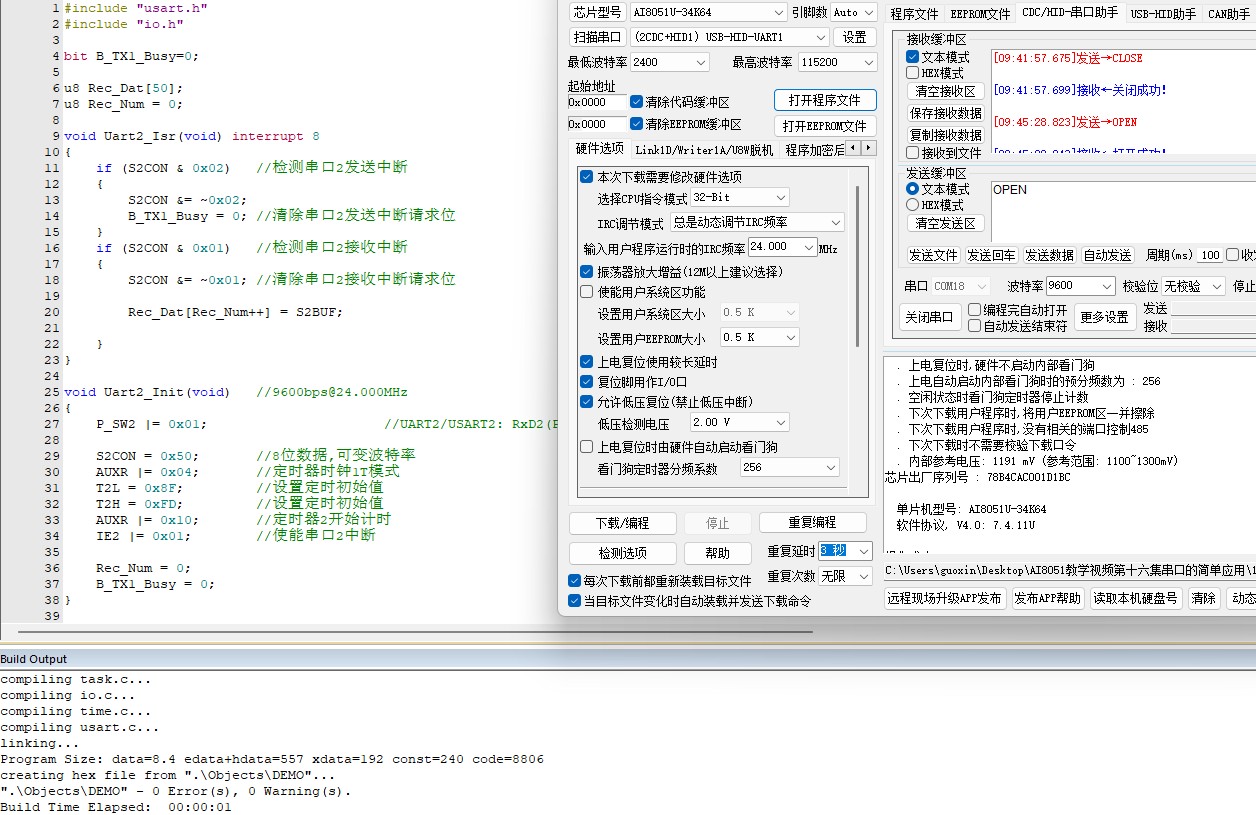1256x815 pixels.
Task: Click first 起始地址 0x0000 field
Action: [x=597, y=102]
